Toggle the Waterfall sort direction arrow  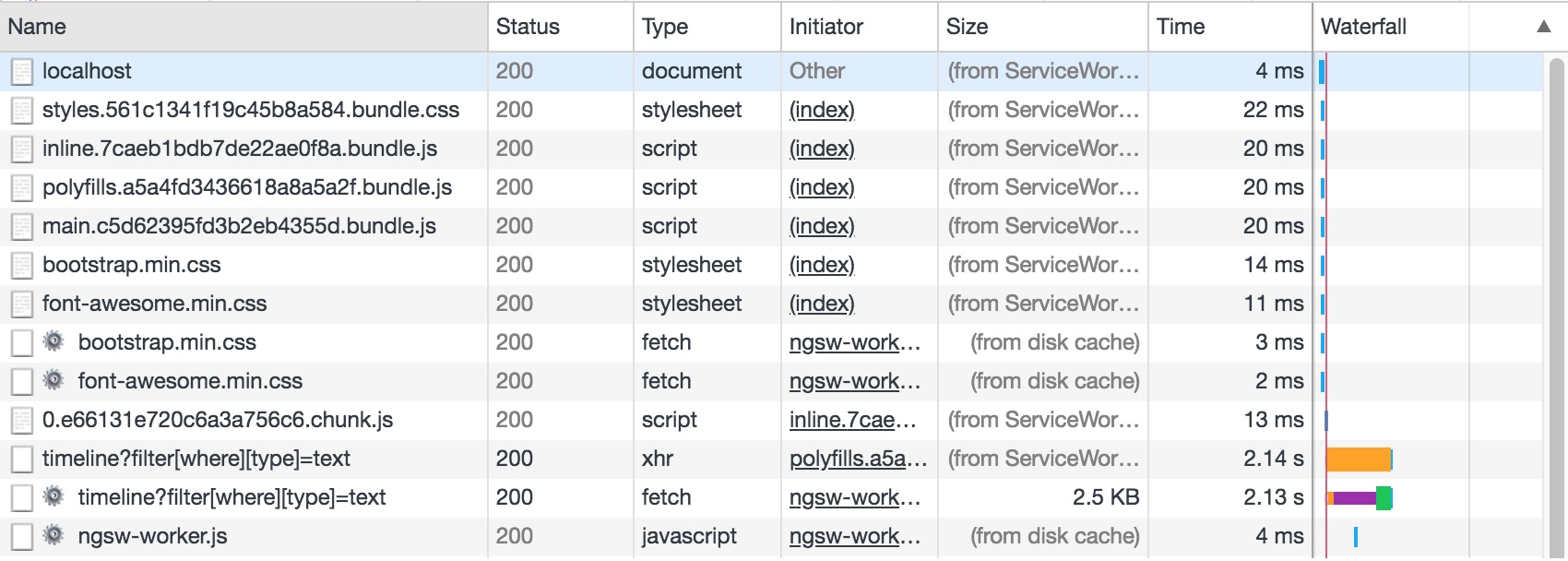point(1543,27)
